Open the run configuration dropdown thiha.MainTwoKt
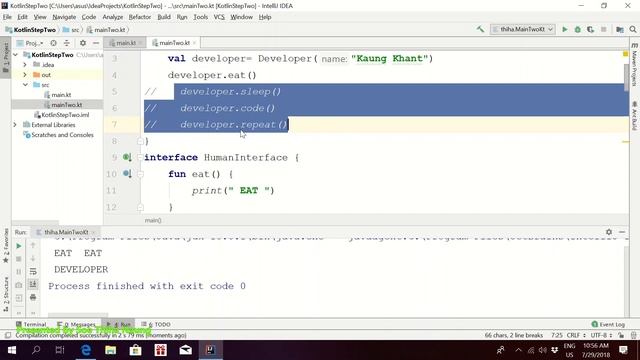Screen dimensions: 640x360 (522, 29)
